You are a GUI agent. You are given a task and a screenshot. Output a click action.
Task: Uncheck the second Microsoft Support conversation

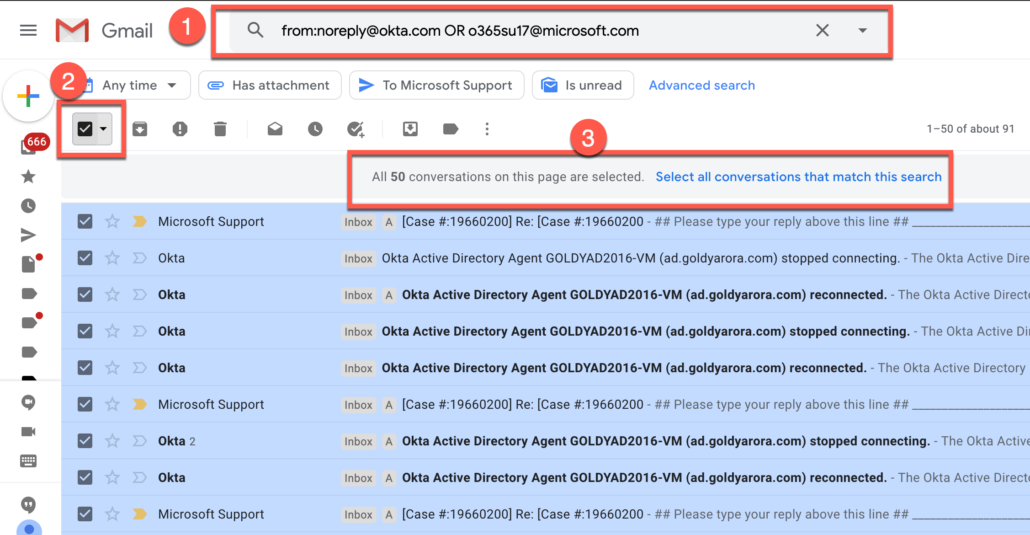[85, 404]
